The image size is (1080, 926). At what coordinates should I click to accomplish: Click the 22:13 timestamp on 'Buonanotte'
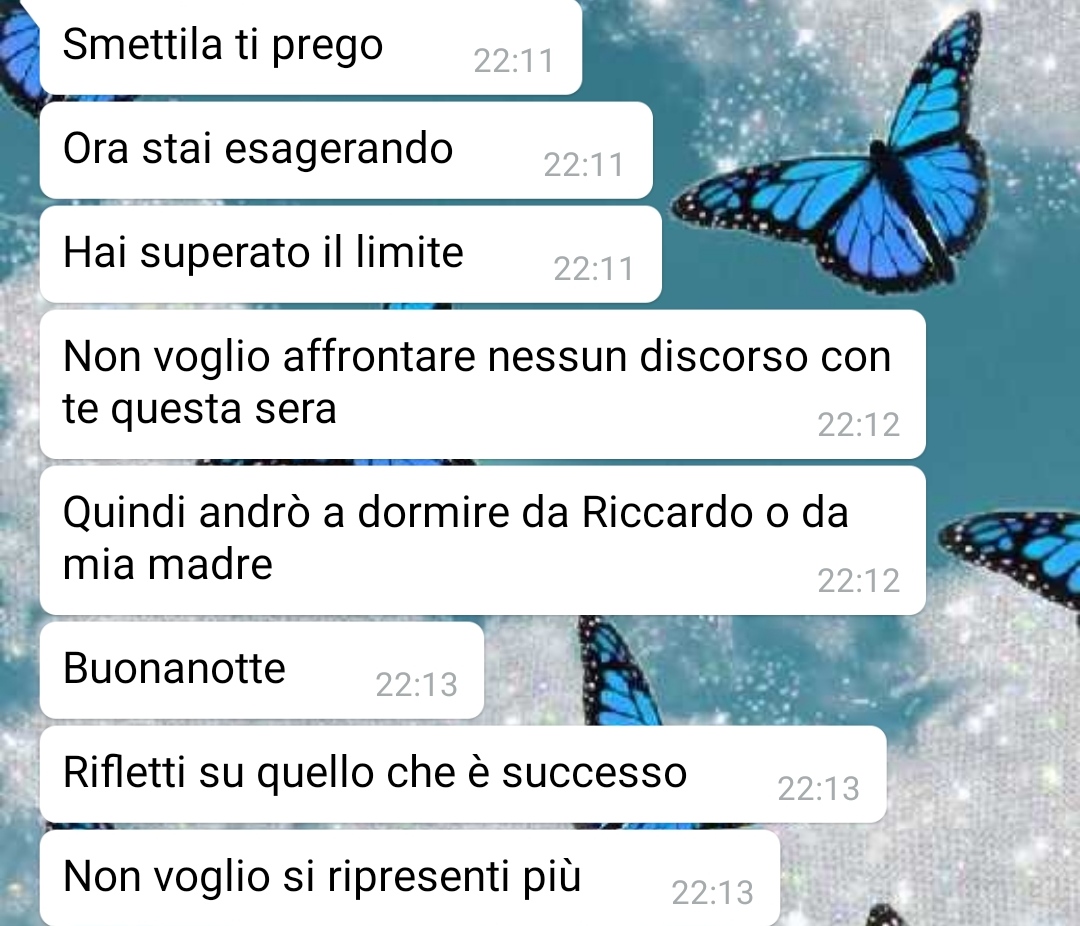coord(416,686)
